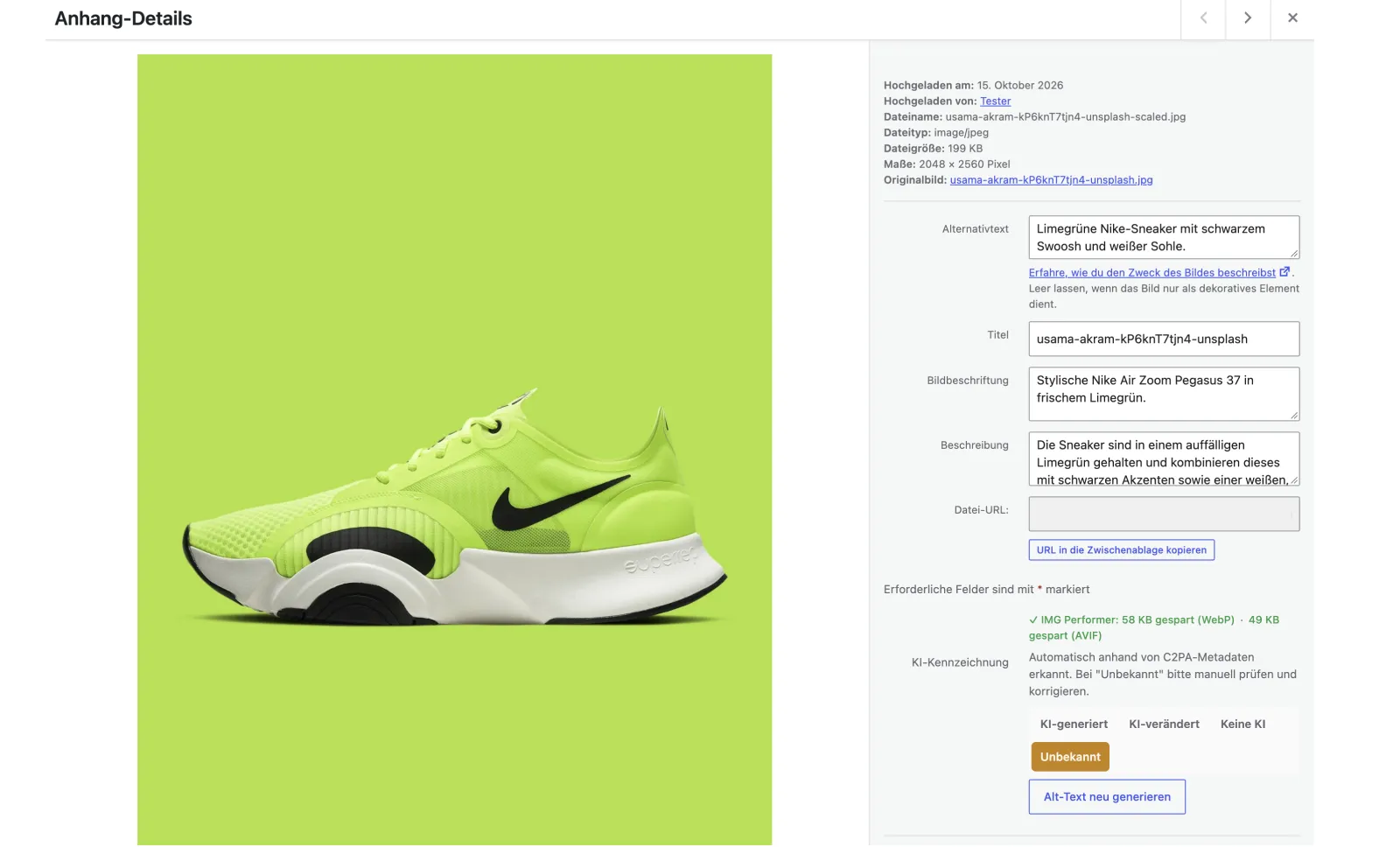Click the file name text 'usama-akram-kP6knT7tjn4-unsplash-scaled.jpg'
This screenshot has width=1400, height=847.
1065,117
